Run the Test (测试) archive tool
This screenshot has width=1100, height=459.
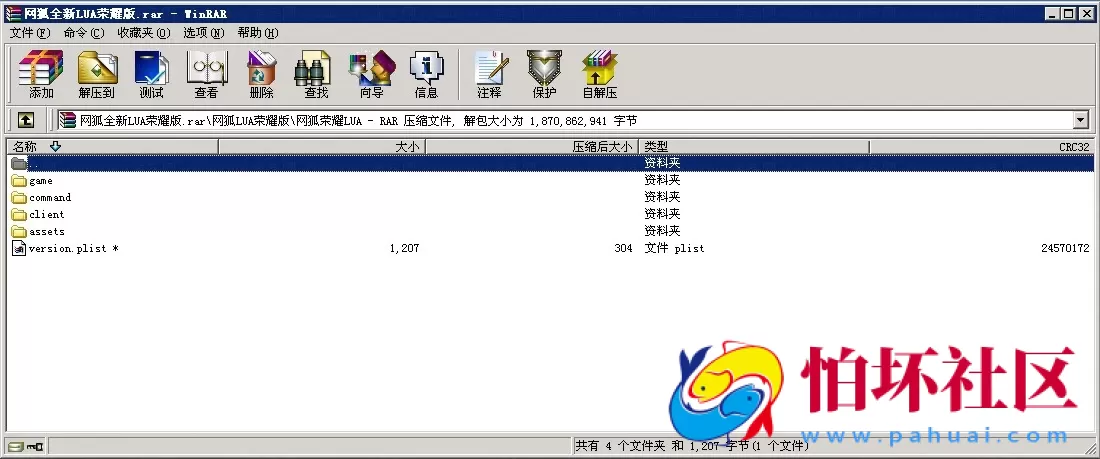[x=152, y=74]
